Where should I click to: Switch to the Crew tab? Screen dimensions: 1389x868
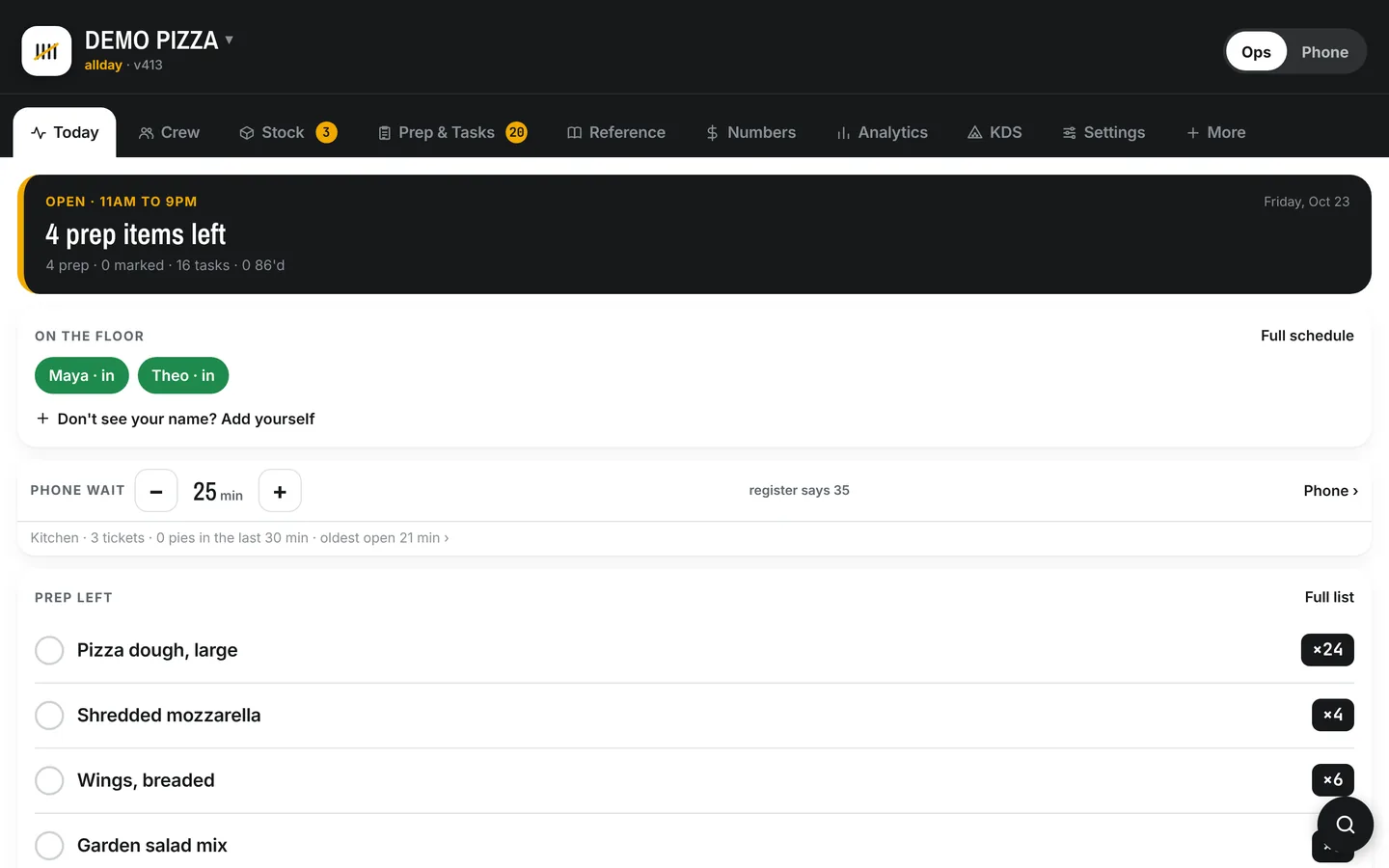click(x=169, y=132)
